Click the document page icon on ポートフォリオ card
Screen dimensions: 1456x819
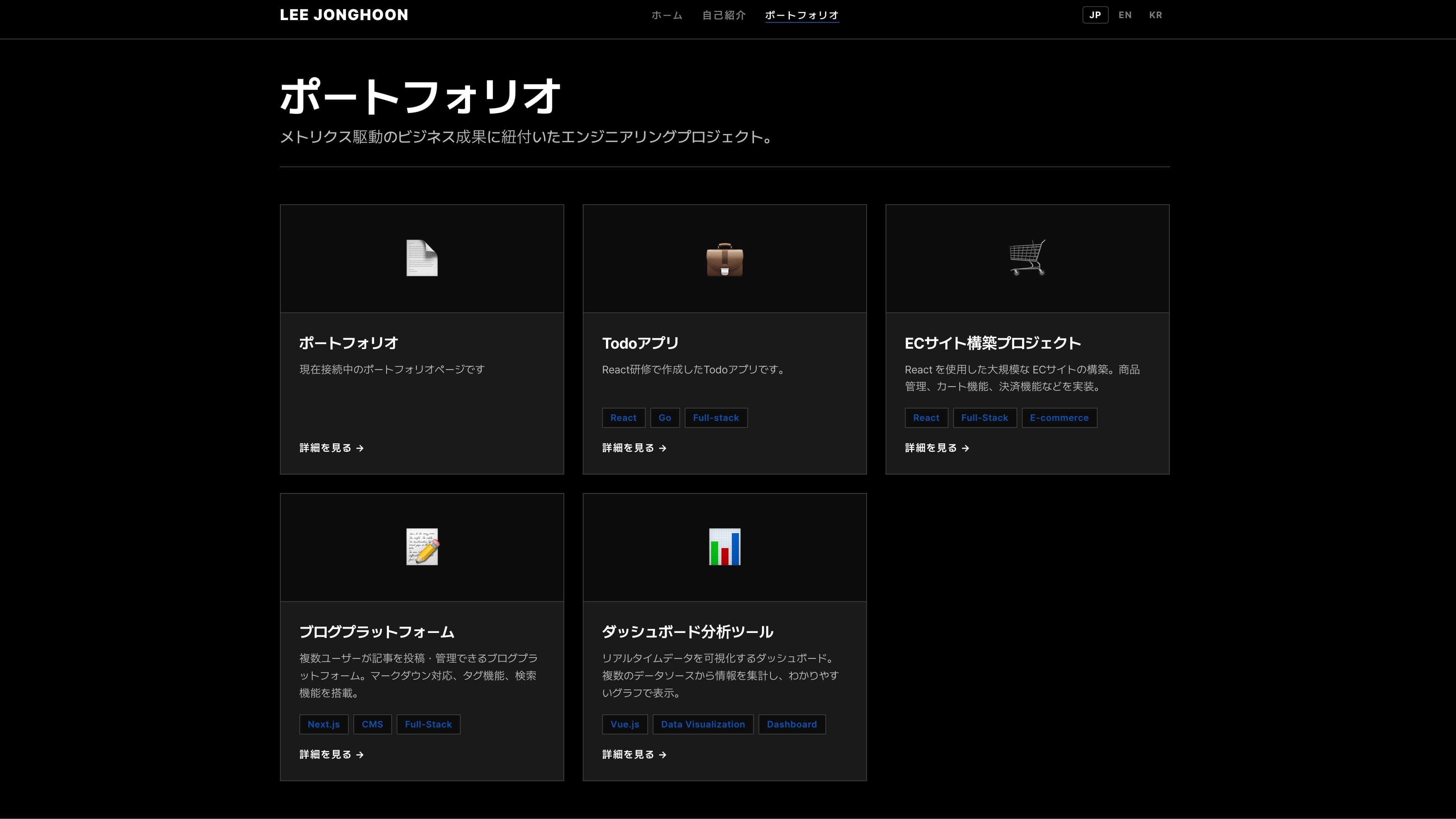point(422,258)
